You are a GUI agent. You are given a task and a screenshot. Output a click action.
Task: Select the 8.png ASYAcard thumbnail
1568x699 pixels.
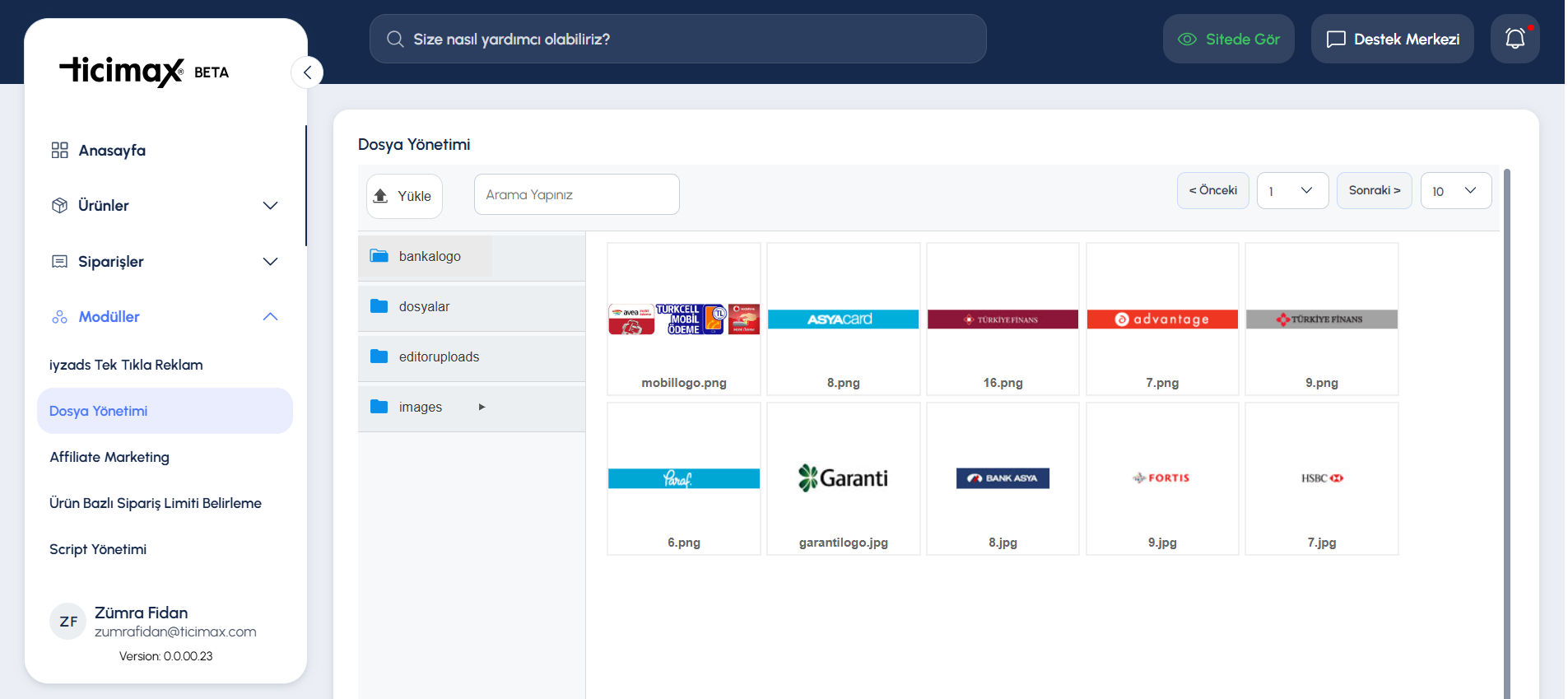click(x=843, y=319)
